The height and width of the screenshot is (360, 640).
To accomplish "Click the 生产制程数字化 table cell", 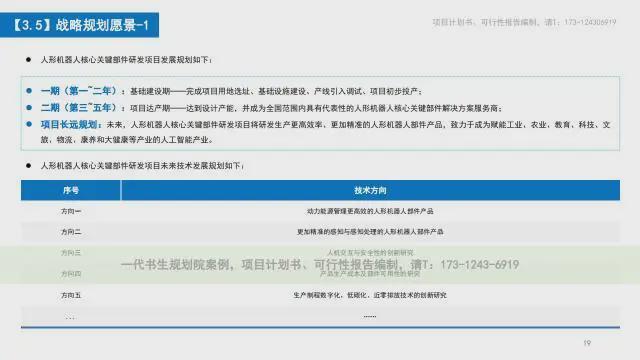I will click(370, 295).
